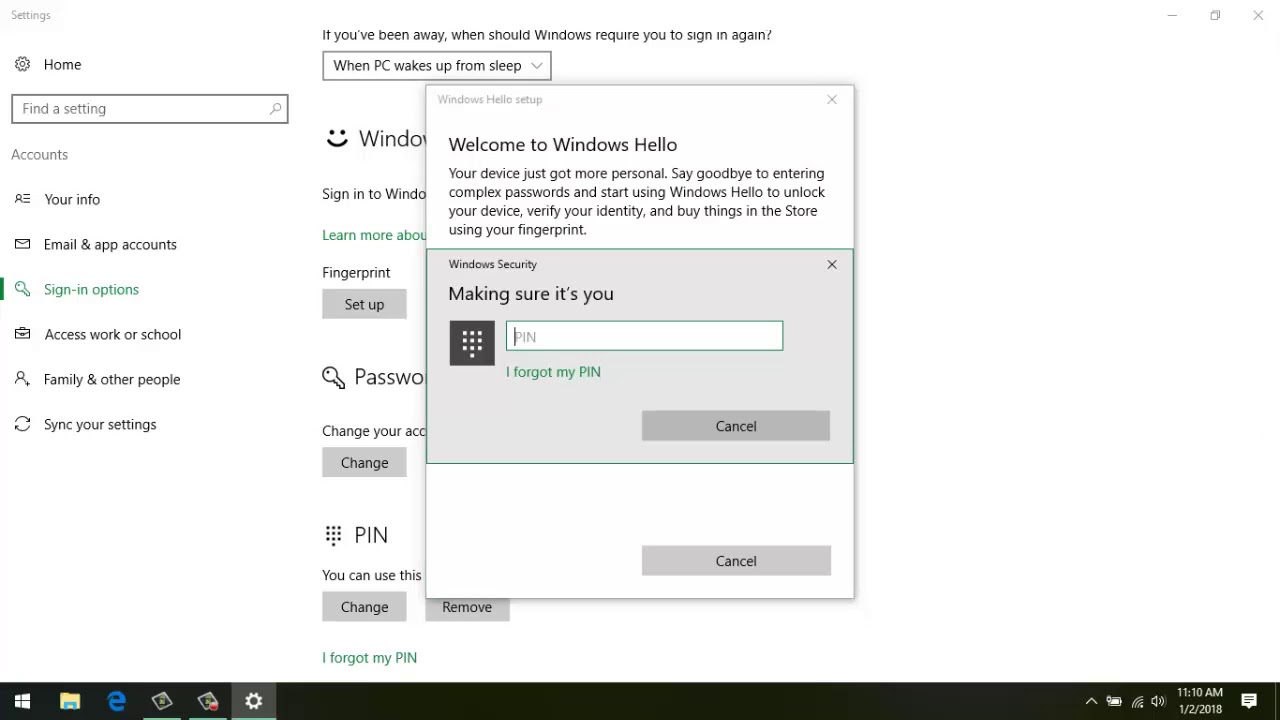Cancel the Windows Security PIN prompt

[736, 426]
